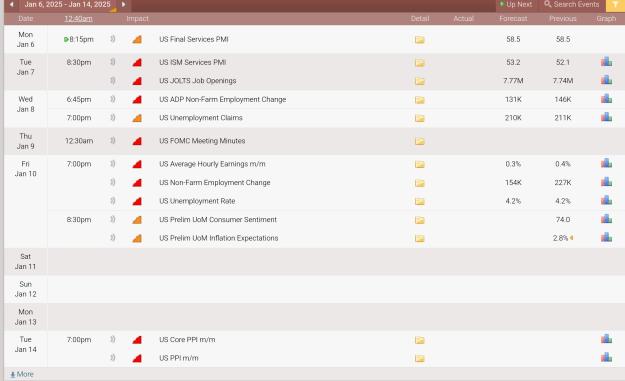This screenshot has width=625, height=381.
Task: Open detail folder for US Unemployment Rate
Action: [420, 201]
